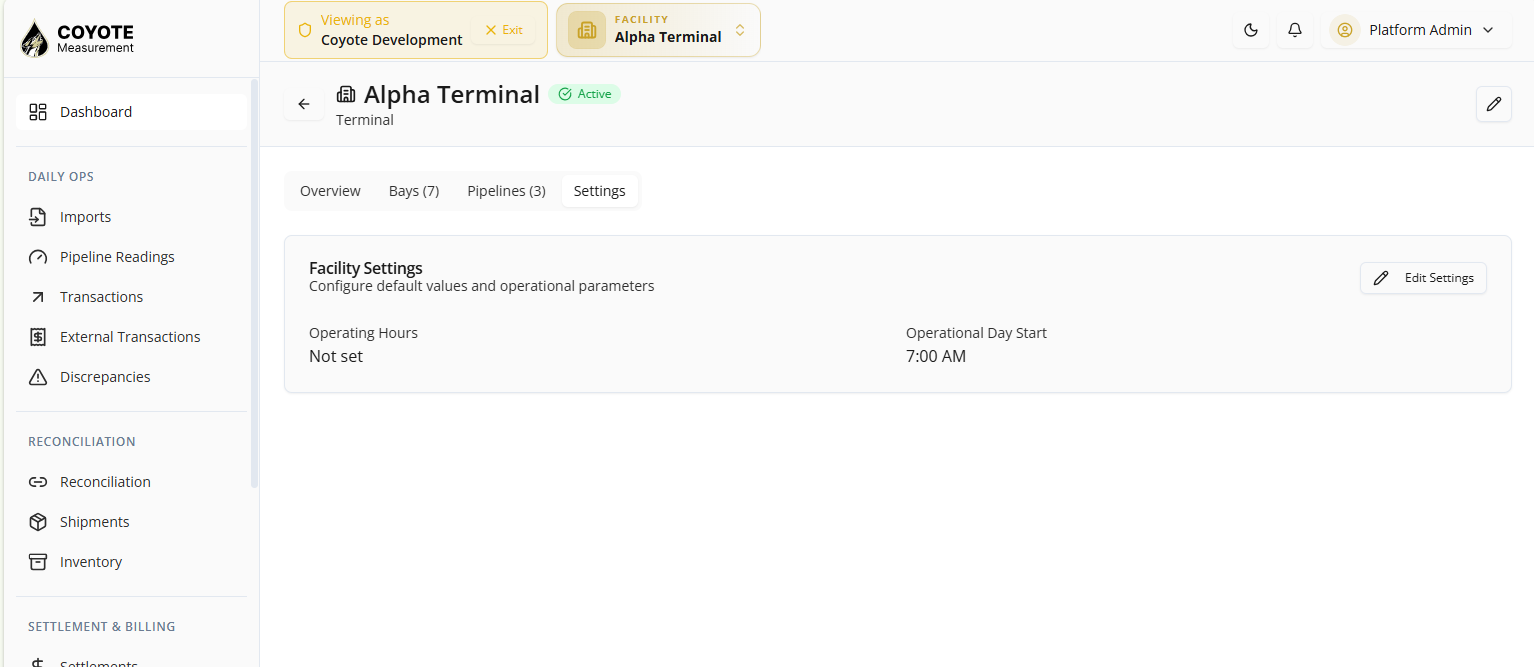Go back using the left arrow button
This screenshot has height=667, width=1534.
(x=304, y=104)
